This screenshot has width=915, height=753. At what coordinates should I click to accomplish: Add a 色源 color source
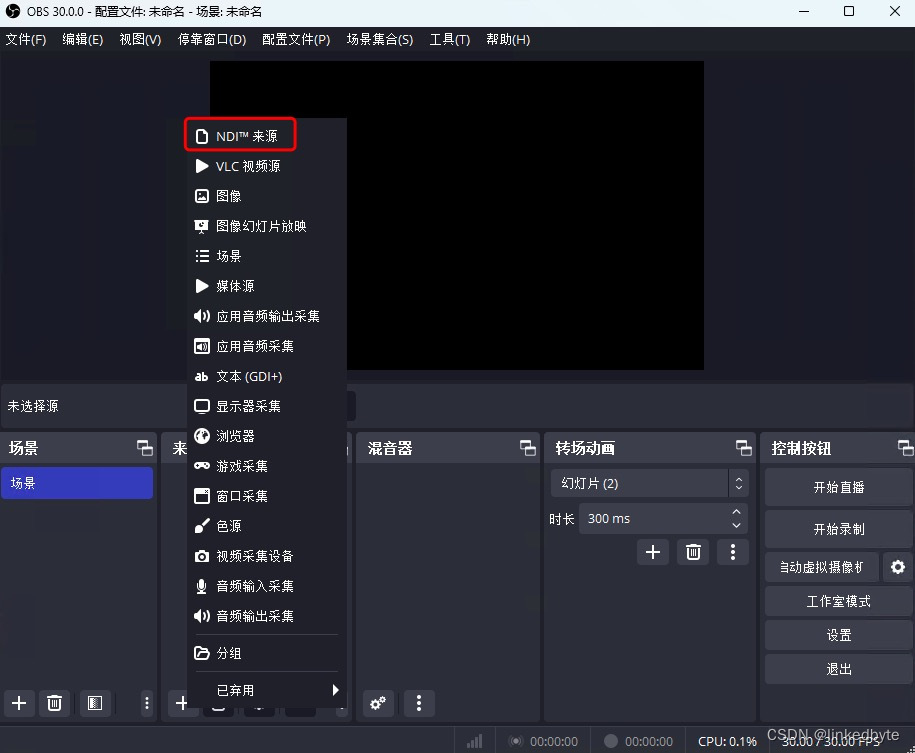pos(267,526)
